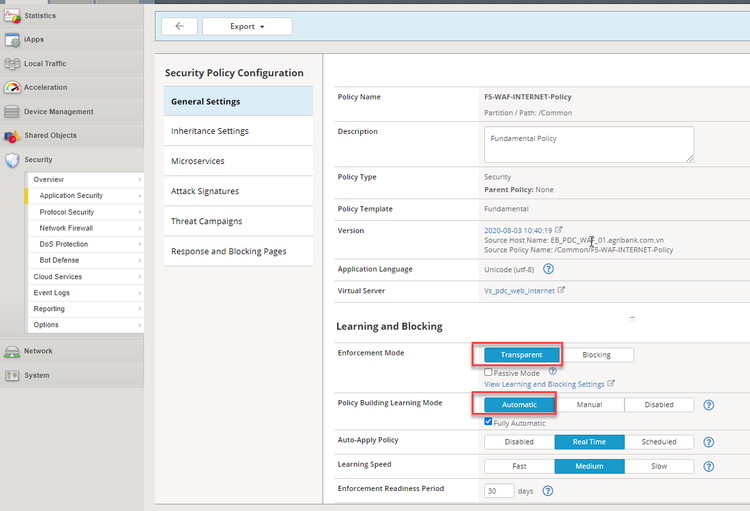Select Response and Blocking Pages tab
Viewport: 750px width, 511px height.
click(x=229, y=251)
